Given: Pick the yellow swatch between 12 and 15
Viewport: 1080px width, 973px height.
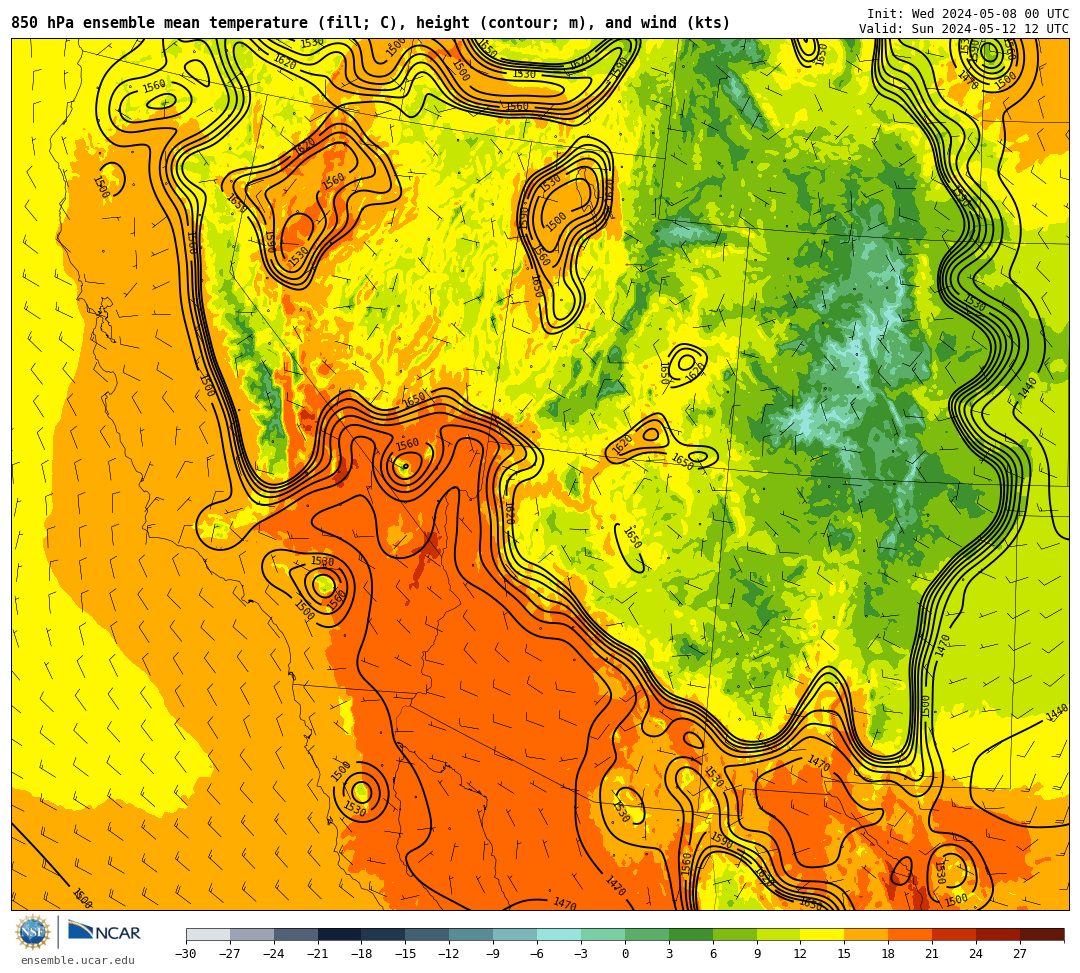Looking at the screenshot, I should coord(823,934).
